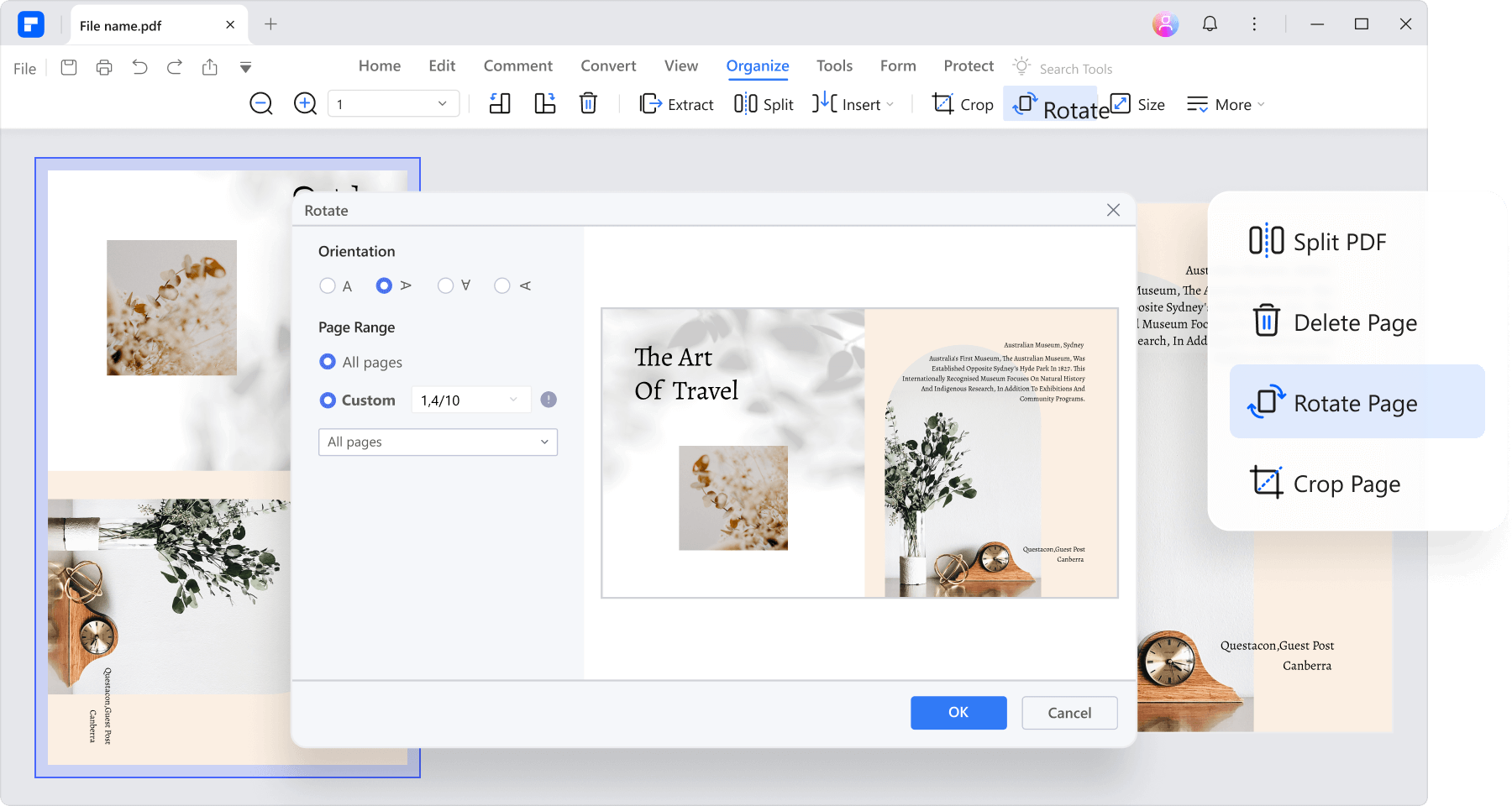The height and width of the screenshot is (806, 1512).
Task: Open the quick access customize arrow
Action: click(245, 67)
